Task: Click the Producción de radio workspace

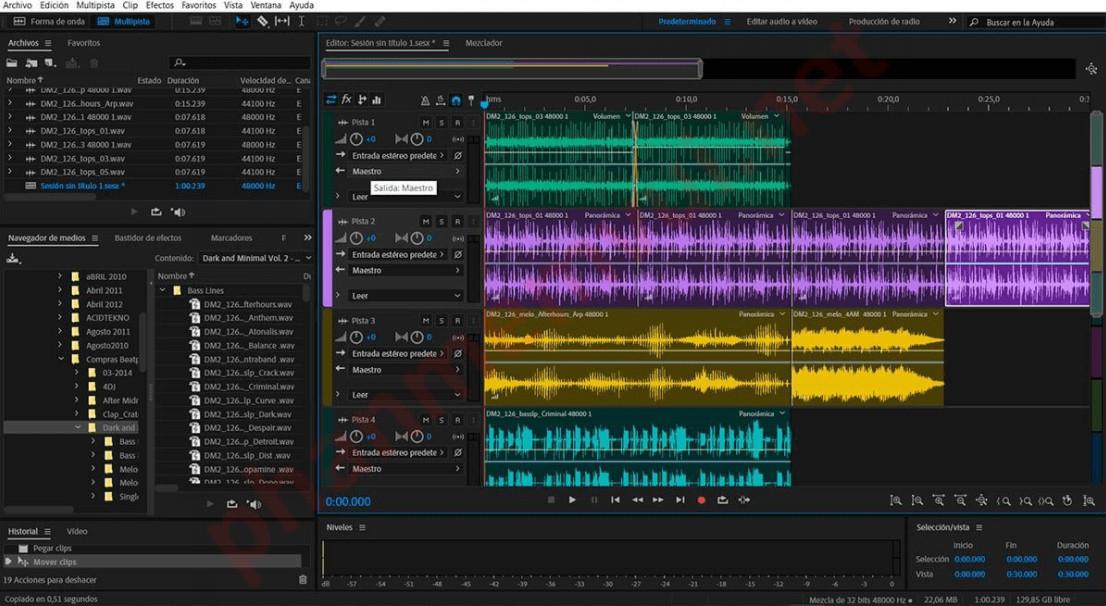Action: click(x=883, y=21)
